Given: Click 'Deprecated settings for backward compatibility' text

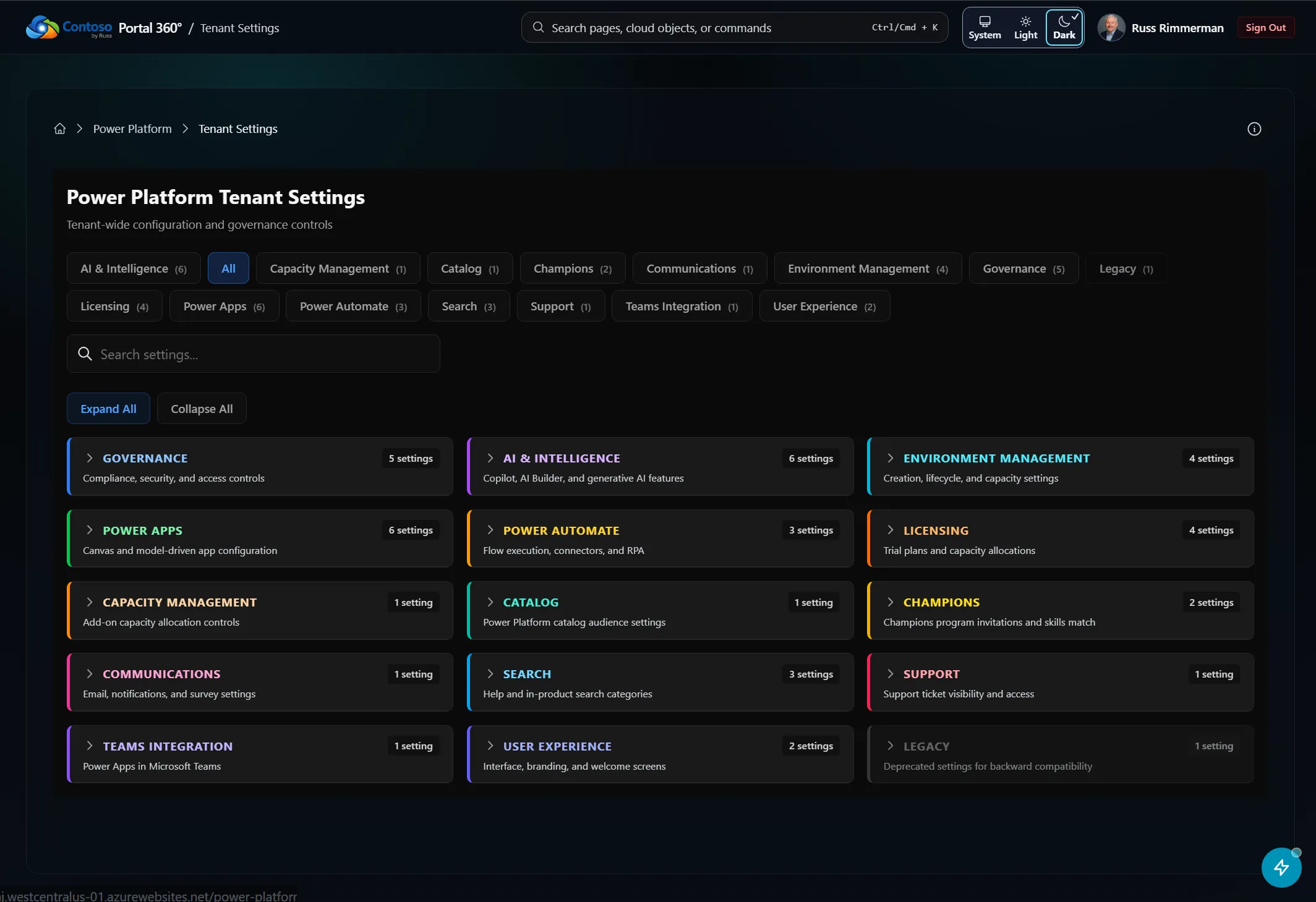Looking at the screenshot, I should point(988,766).
